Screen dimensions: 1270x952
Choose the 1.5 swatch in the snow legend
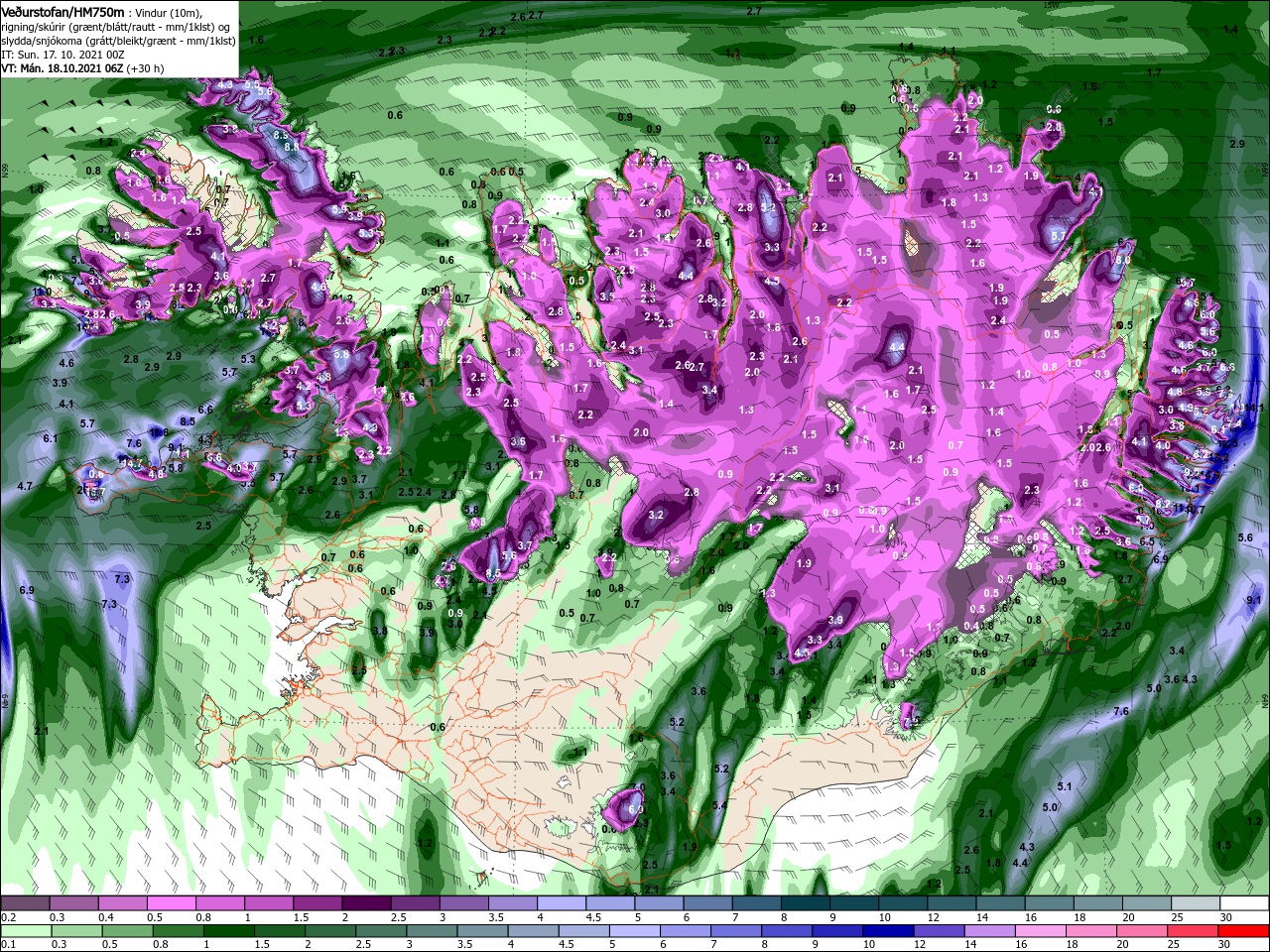coord(317,903)
